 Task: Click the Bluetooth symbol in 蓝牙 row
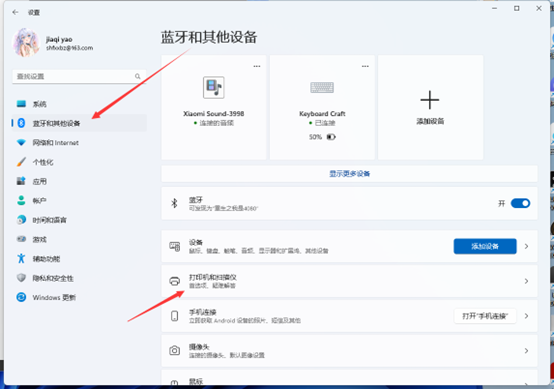[174, 203]
